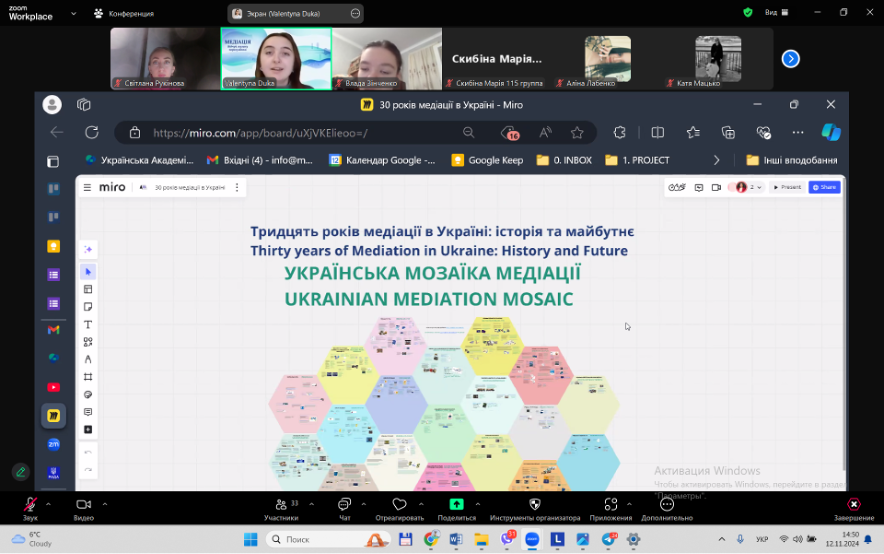Open the 1. PROJECT bookmarks folder
Image resolution: width=884 pixels, height=554 pixels.
(x=637, y=160)
